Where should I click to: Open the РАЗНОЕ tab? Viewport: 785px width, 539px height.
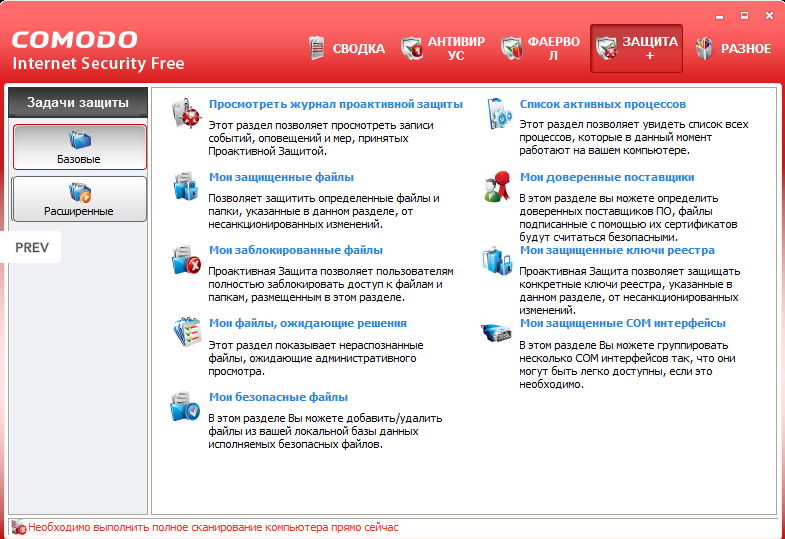734,49
